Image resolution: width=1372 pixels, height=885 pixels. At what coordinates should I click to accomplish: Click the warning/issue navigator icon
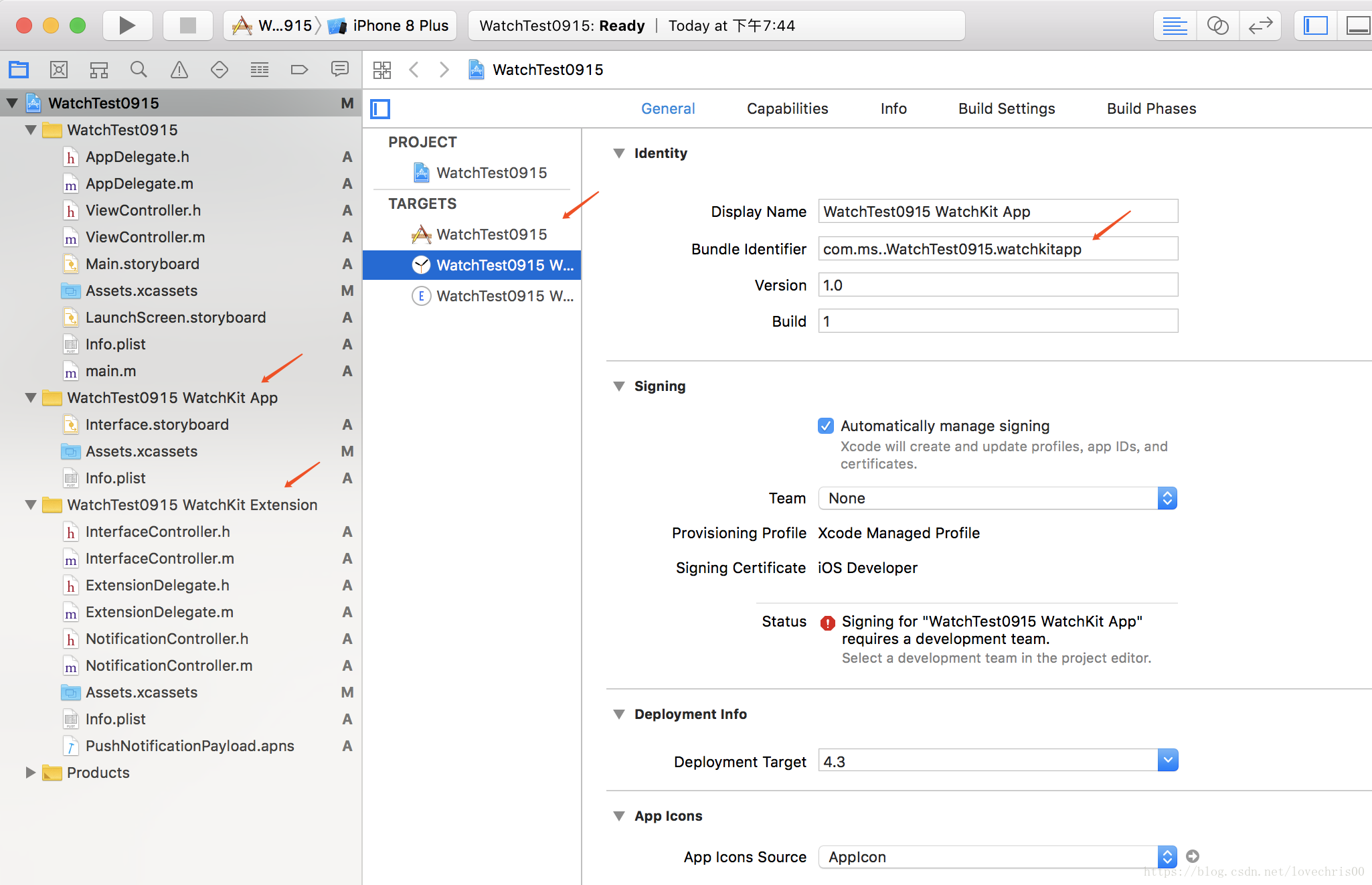178,69
